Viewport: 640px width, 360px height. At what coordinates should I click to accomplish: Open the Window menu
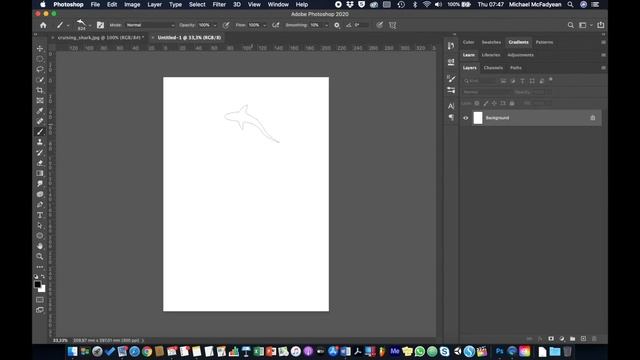[278, 4]
